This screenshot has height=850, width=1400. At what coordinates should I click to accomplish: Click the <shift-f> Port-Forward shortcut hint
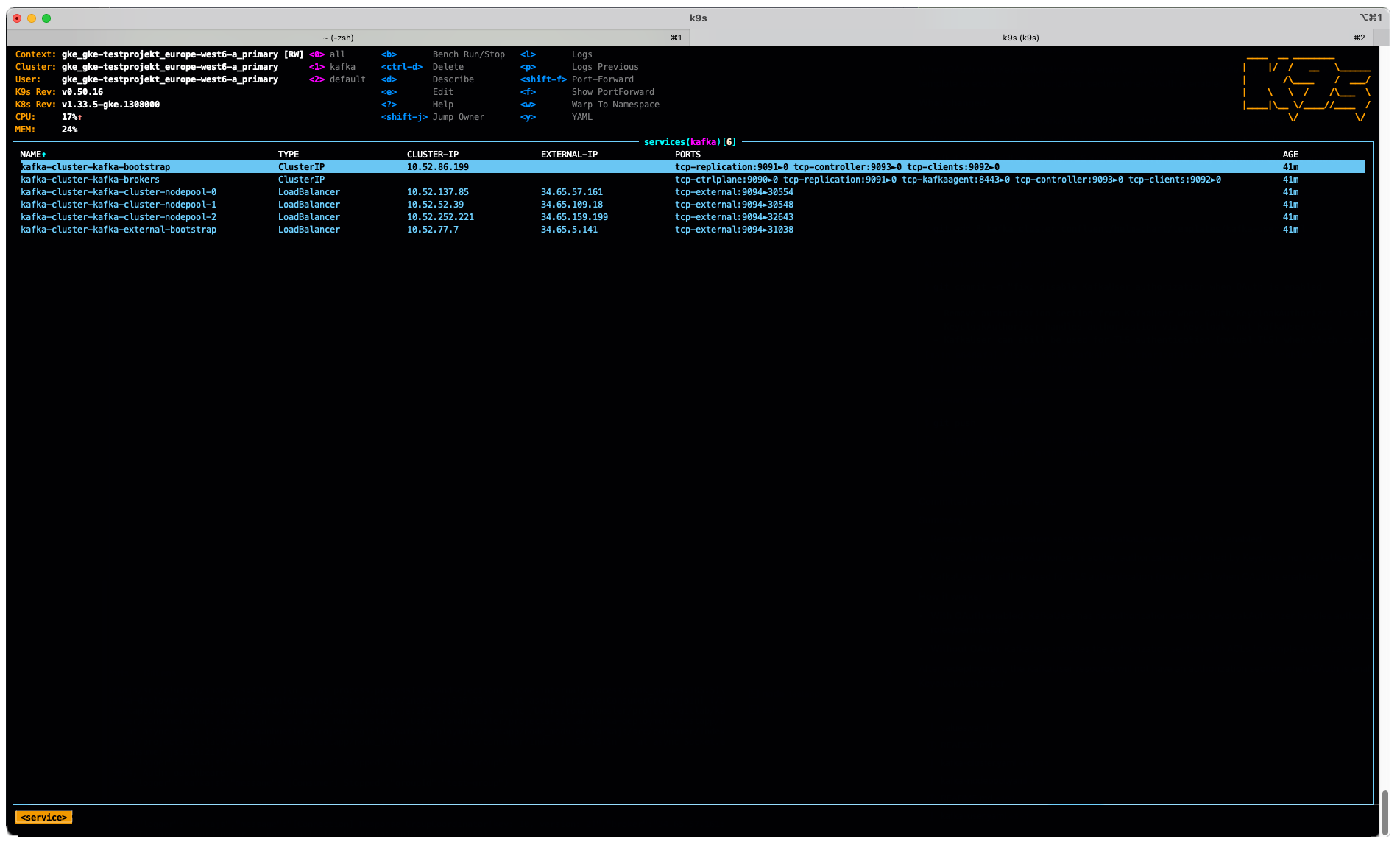tap(576, 79)
